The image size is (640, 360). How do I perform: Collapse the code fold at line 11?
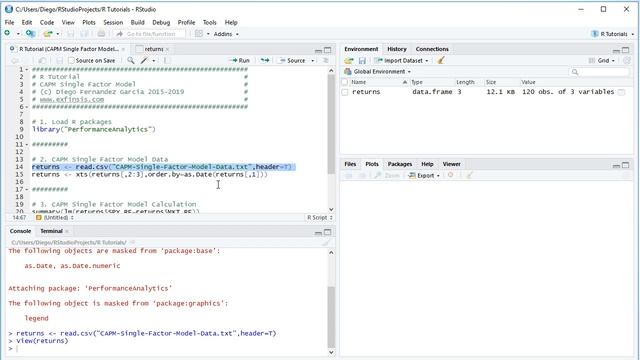point(27,144)
